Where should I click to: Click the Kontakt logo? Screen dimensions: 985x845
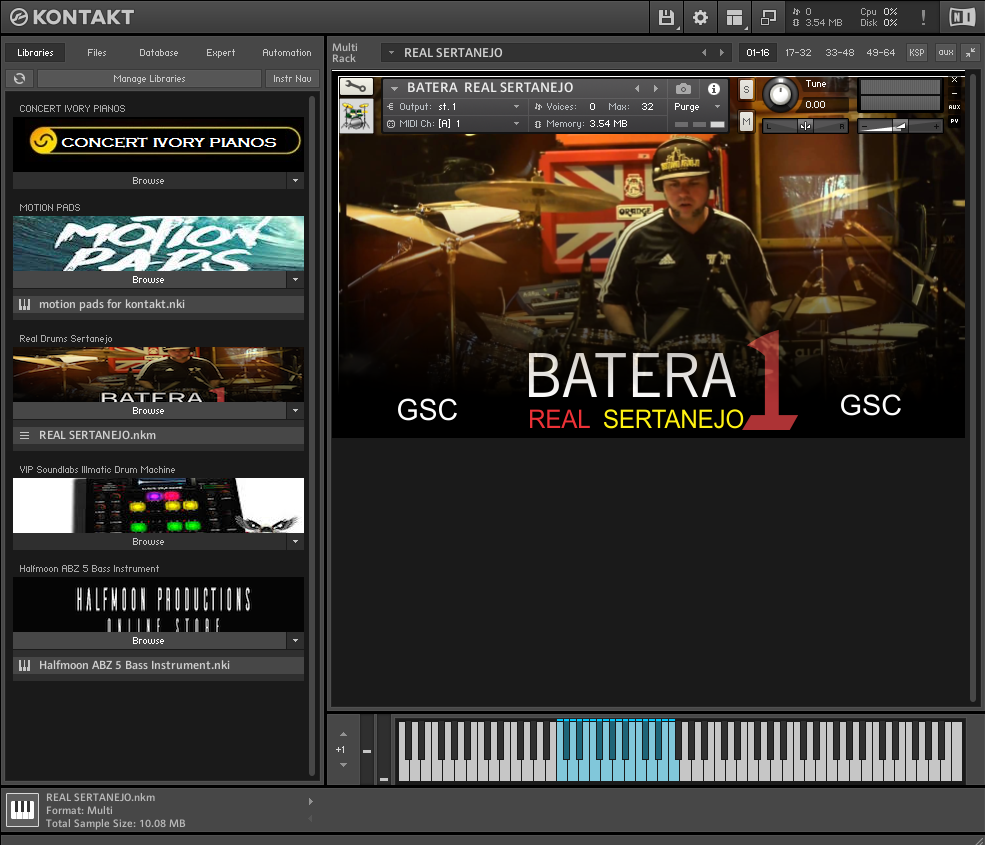point(72,17)
